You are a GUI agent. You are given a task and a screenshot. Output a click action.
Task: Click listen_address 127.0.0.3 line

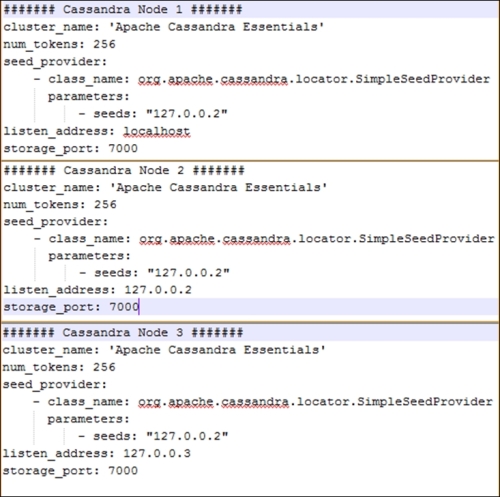(97, 453)
